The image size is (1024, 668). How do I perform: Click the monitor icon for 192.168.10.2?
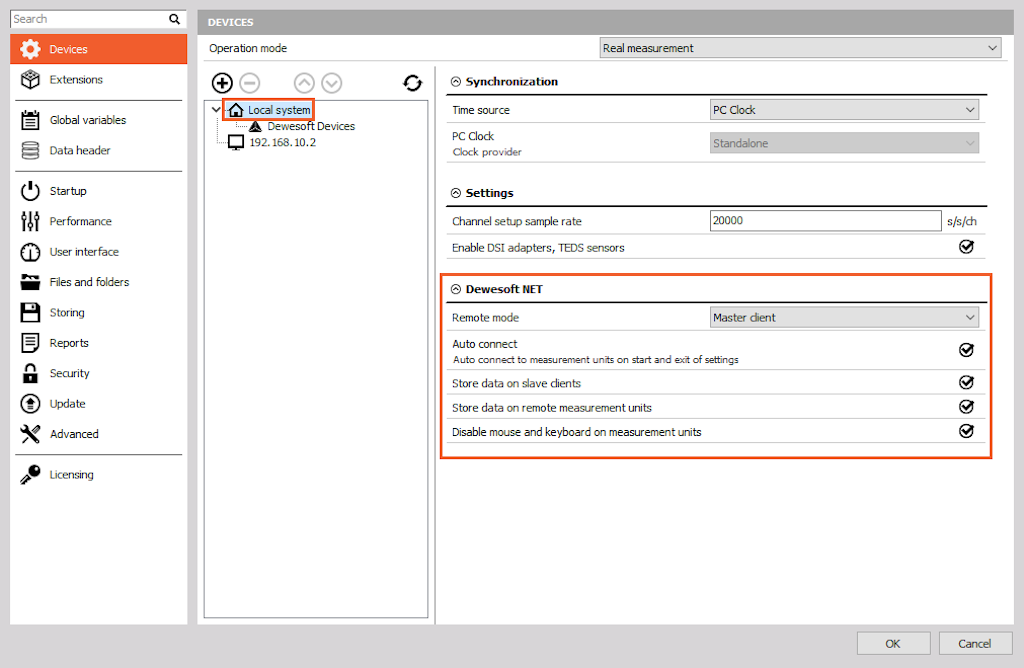(236, 142)
